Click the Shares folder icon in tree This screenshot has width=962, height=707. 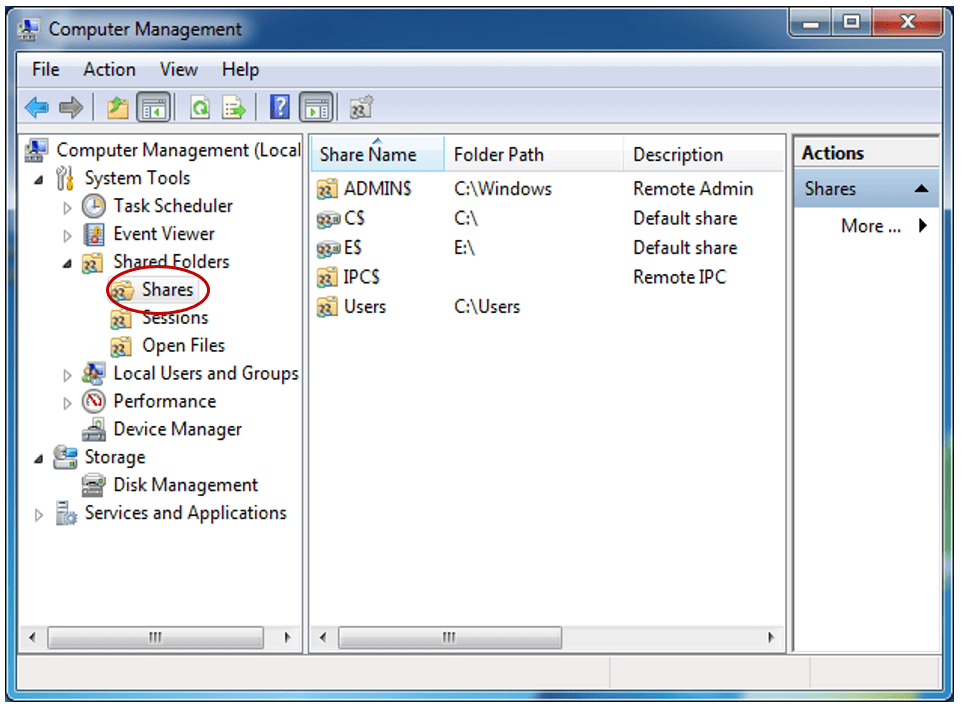pos(122,290)
